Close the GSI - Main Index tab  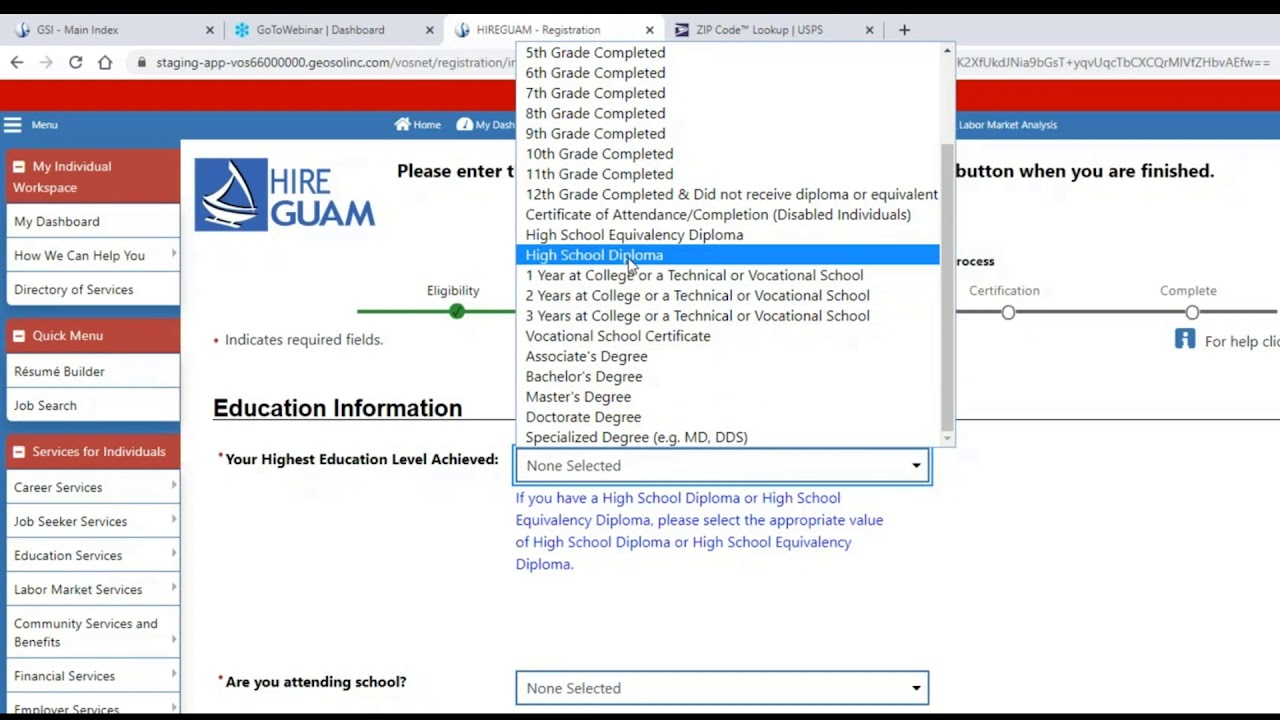click(x=210, y=30)
